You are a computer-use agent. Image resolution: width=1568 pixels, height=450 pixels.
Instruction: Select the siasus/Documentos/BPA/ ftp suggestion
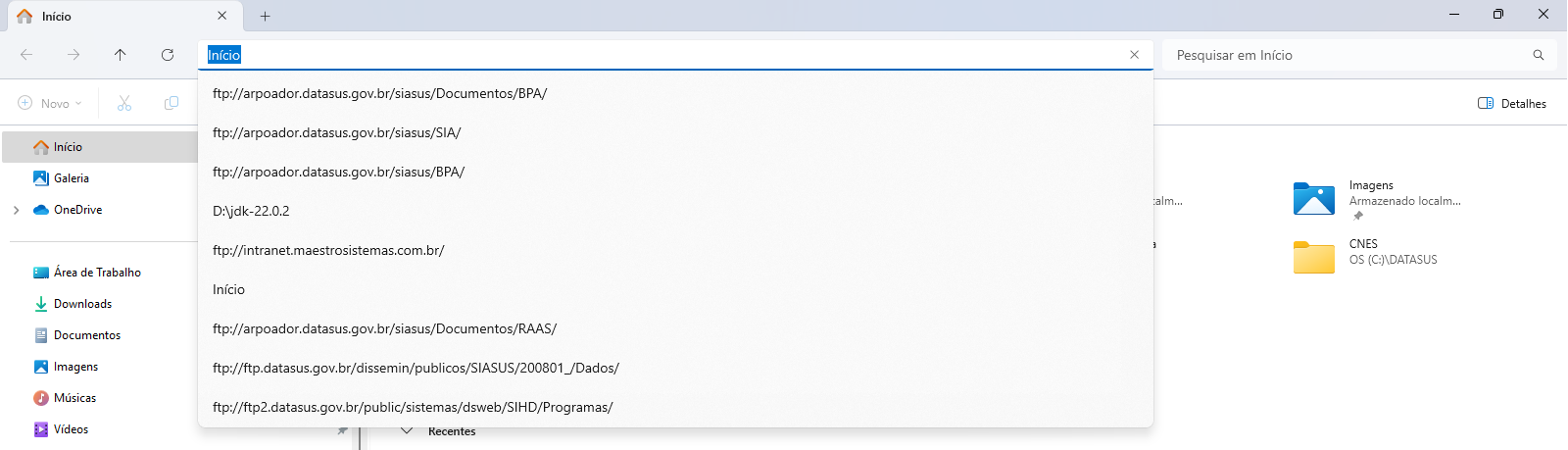675,93
